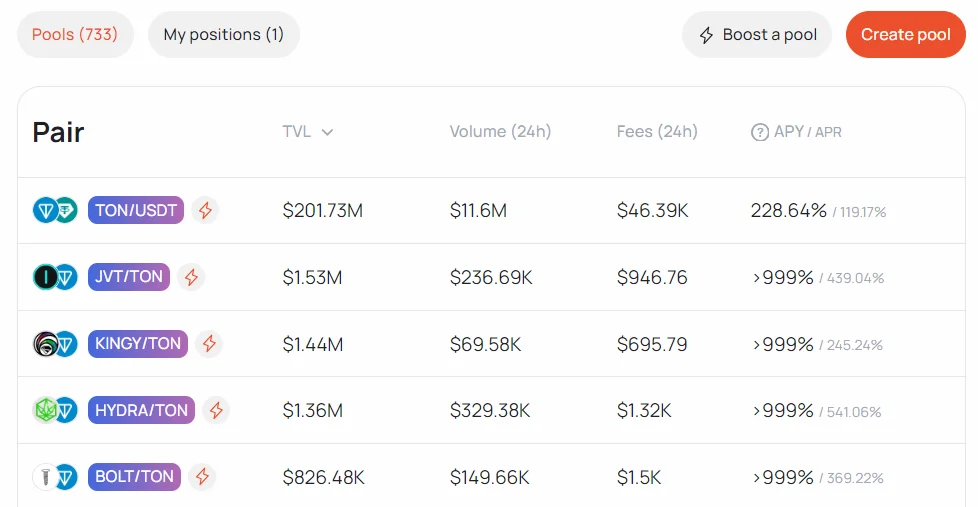
Task: Open the JVT/TON pair badge
Action: 129,277
